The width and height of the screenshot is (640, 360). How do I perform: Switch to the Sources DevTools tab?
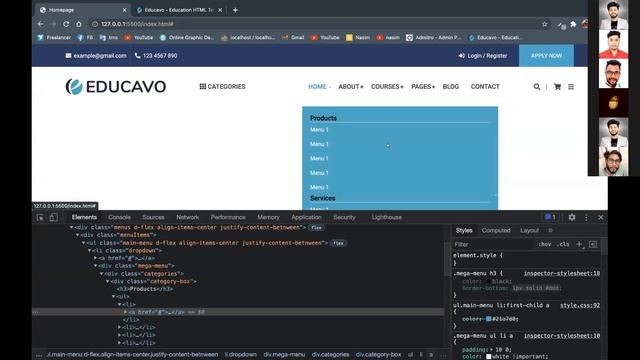pos(153,217)
